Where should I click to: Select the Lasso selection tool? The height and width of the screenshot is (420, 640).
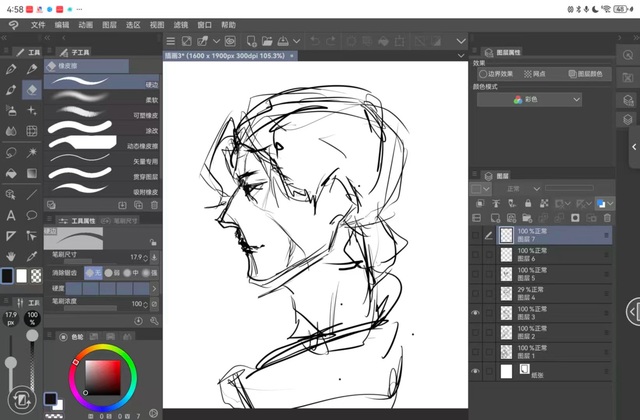pyautogui.click(x=10, y=151)
